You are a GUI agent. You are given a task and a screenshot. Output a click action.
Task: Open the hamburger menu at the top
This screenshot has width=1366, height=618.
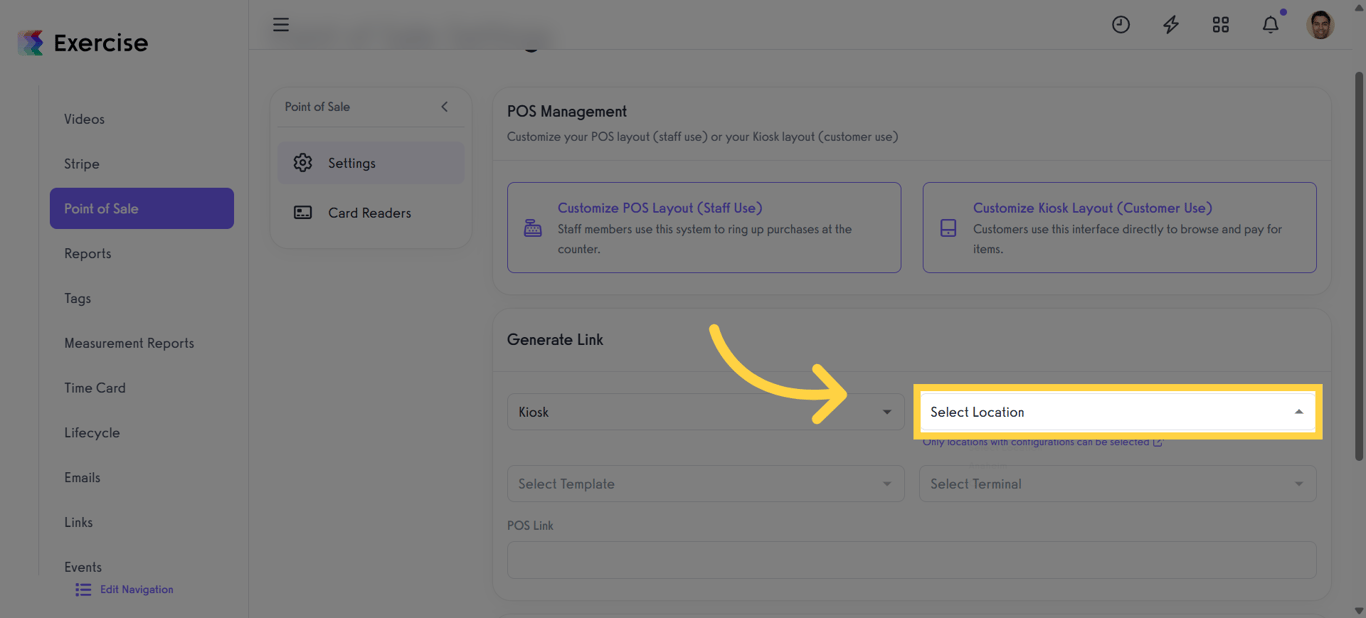[x=281, y=24]
